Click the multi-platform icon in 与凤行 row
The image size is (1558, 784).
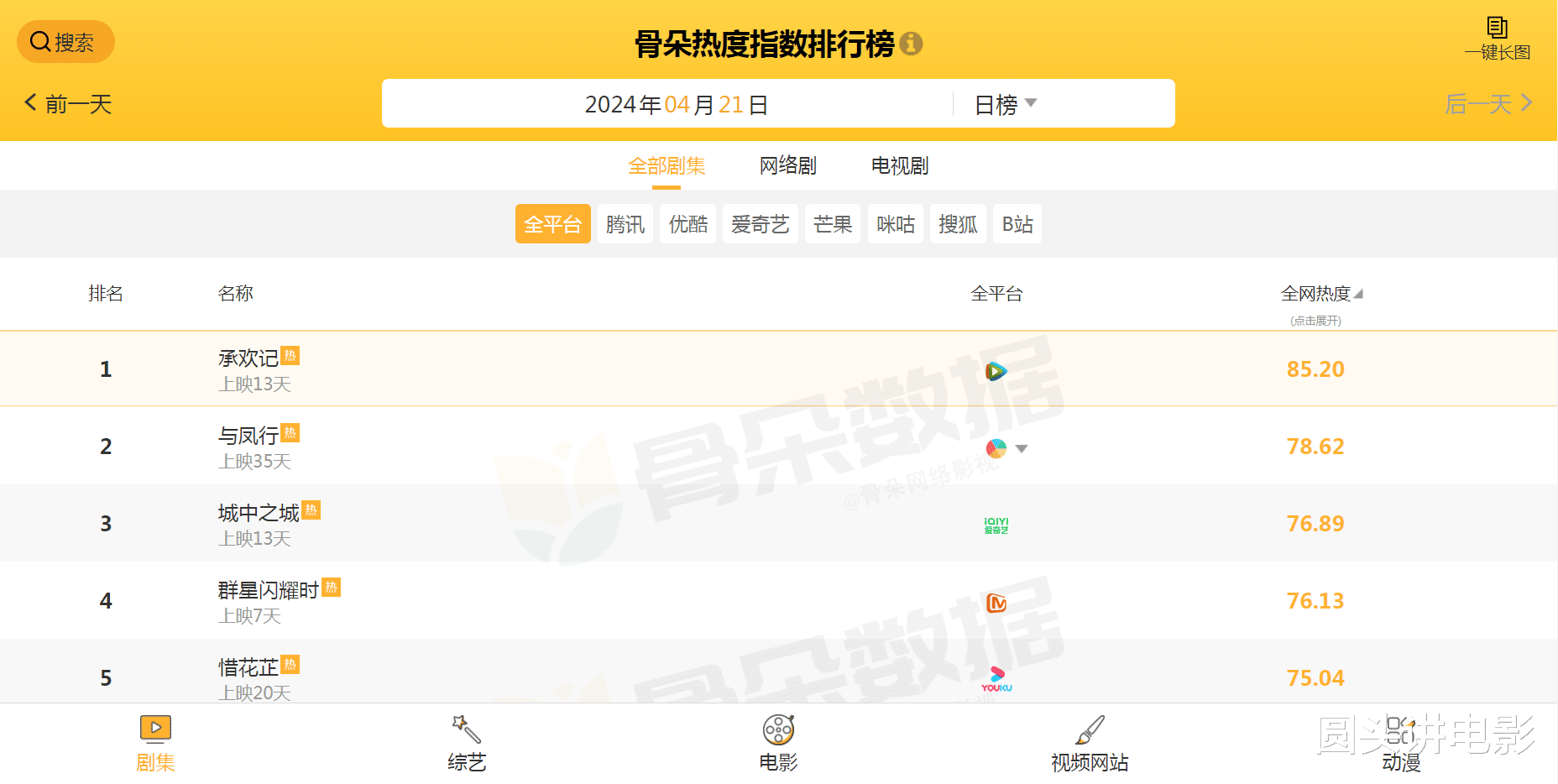pos(996,448)
